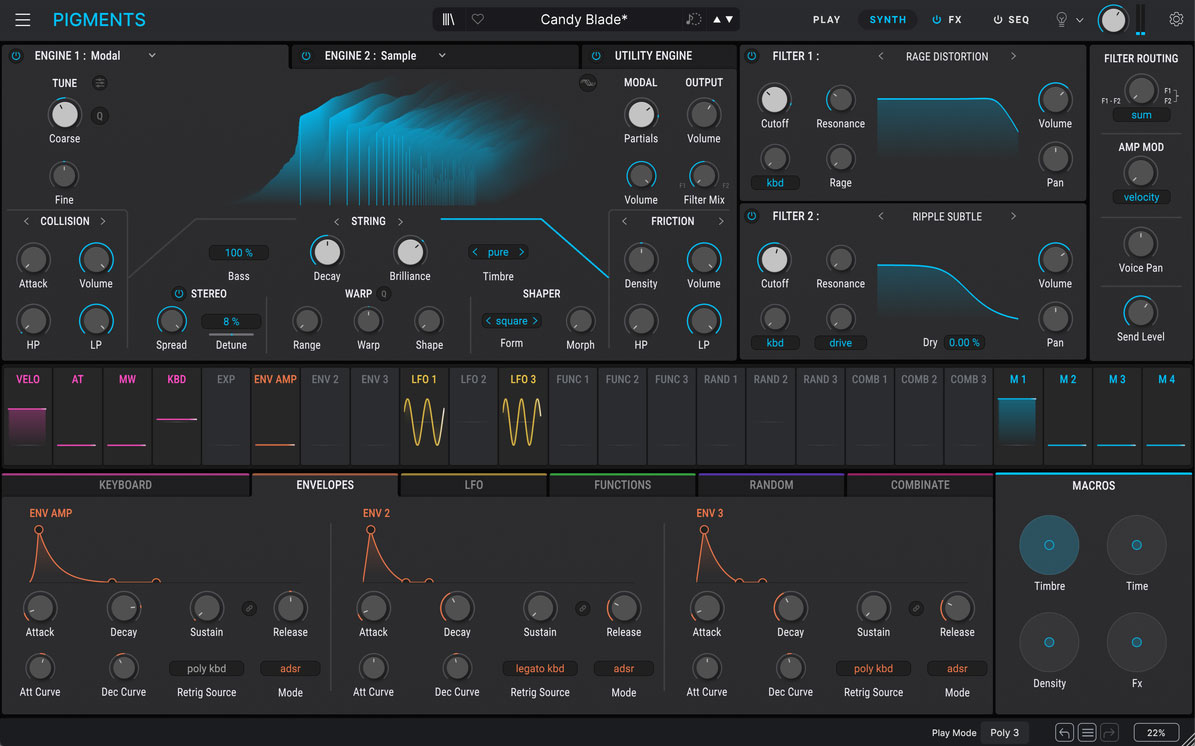Screen dimensions: 1195x746
Task: Switch to the COMBINATE tab
Action: (920, 485)
